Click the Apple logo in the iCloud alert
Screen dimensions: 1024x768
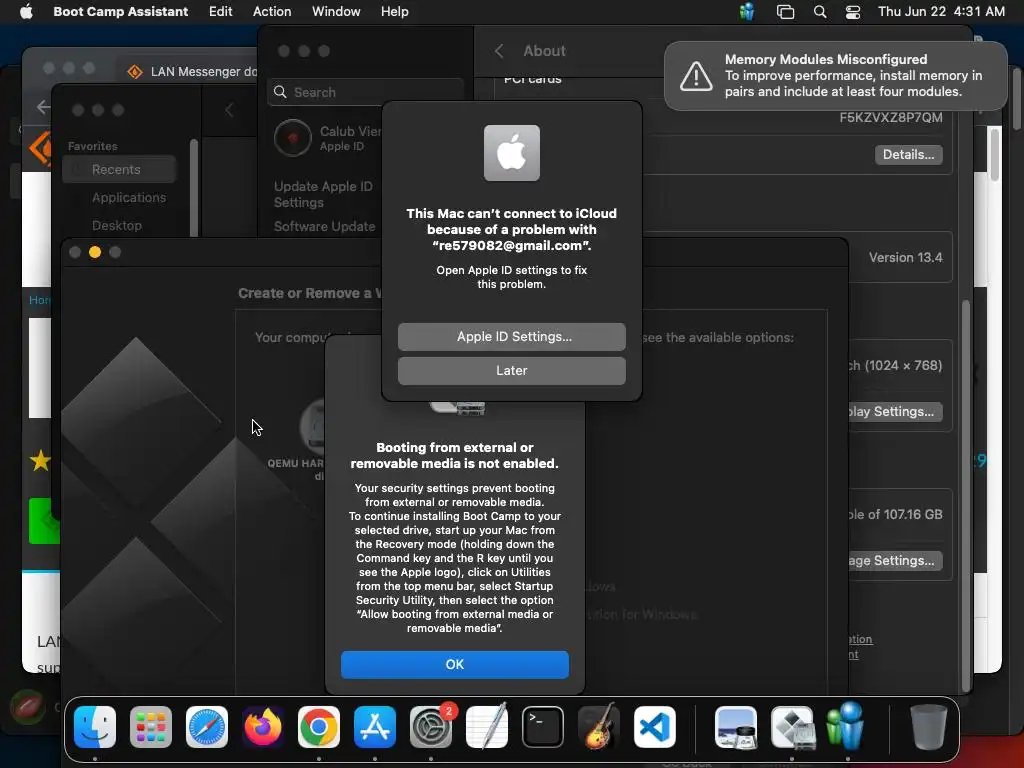pyautogui.click(x=512, y=153)
